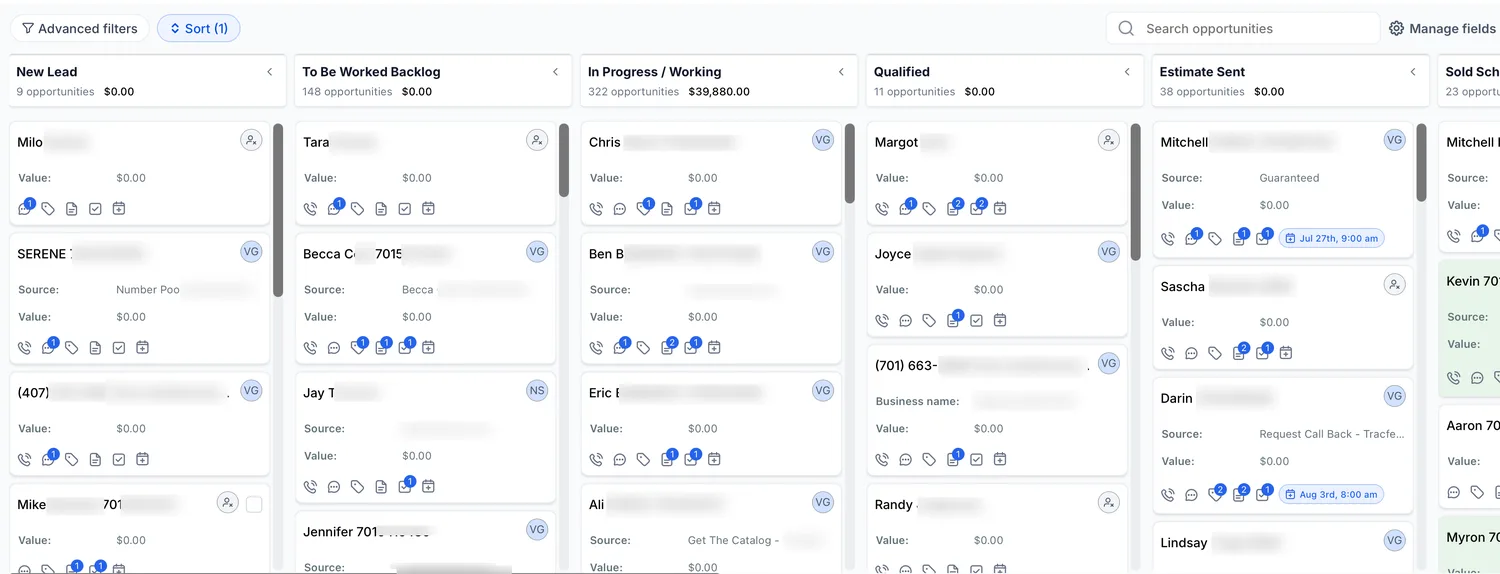1500x574 pixels.
Task: Open the Margot opportunity card name
Action: (896, 143)
